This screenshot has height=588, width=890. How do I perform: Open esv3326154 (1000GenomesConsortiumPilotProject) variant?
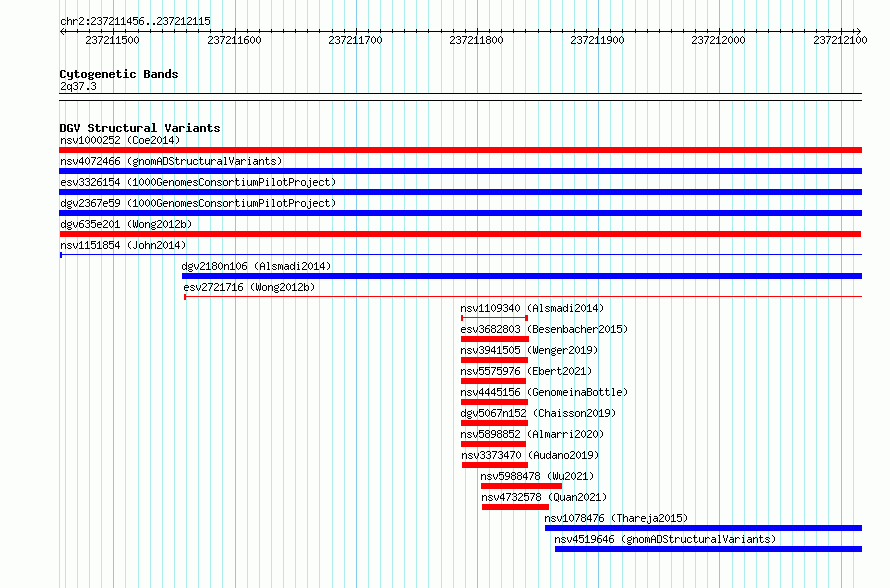198,182
